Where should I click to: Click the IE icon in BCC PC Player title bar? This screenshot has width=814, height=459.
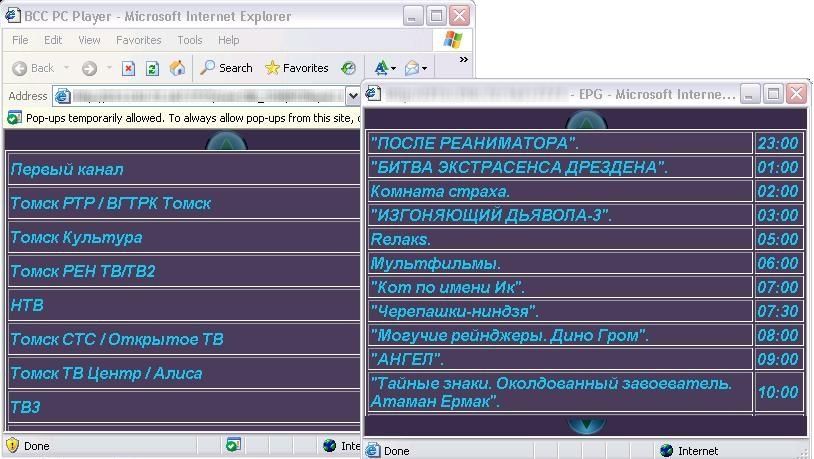tap(12, 15)
